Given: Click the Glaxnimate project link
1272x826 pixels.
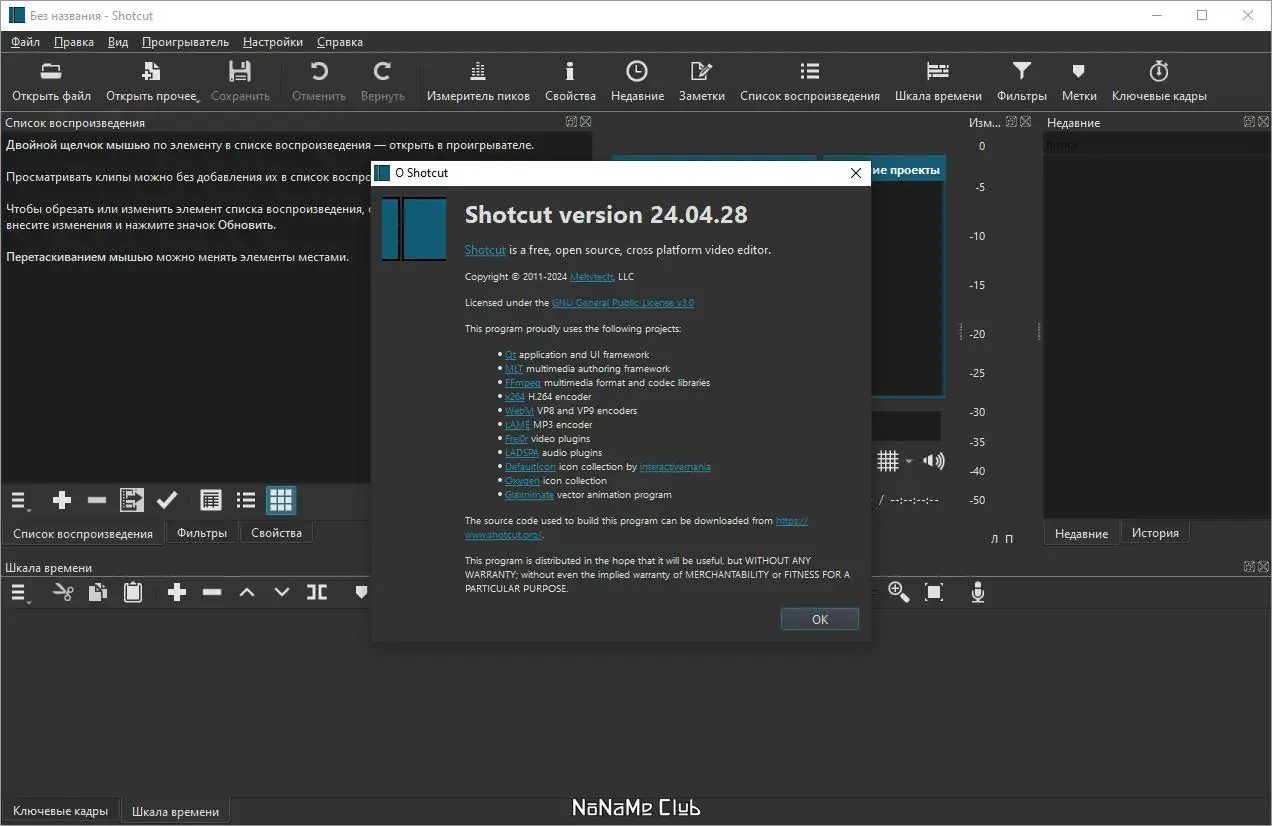Looking at the screenshot, I should [530, 494].
